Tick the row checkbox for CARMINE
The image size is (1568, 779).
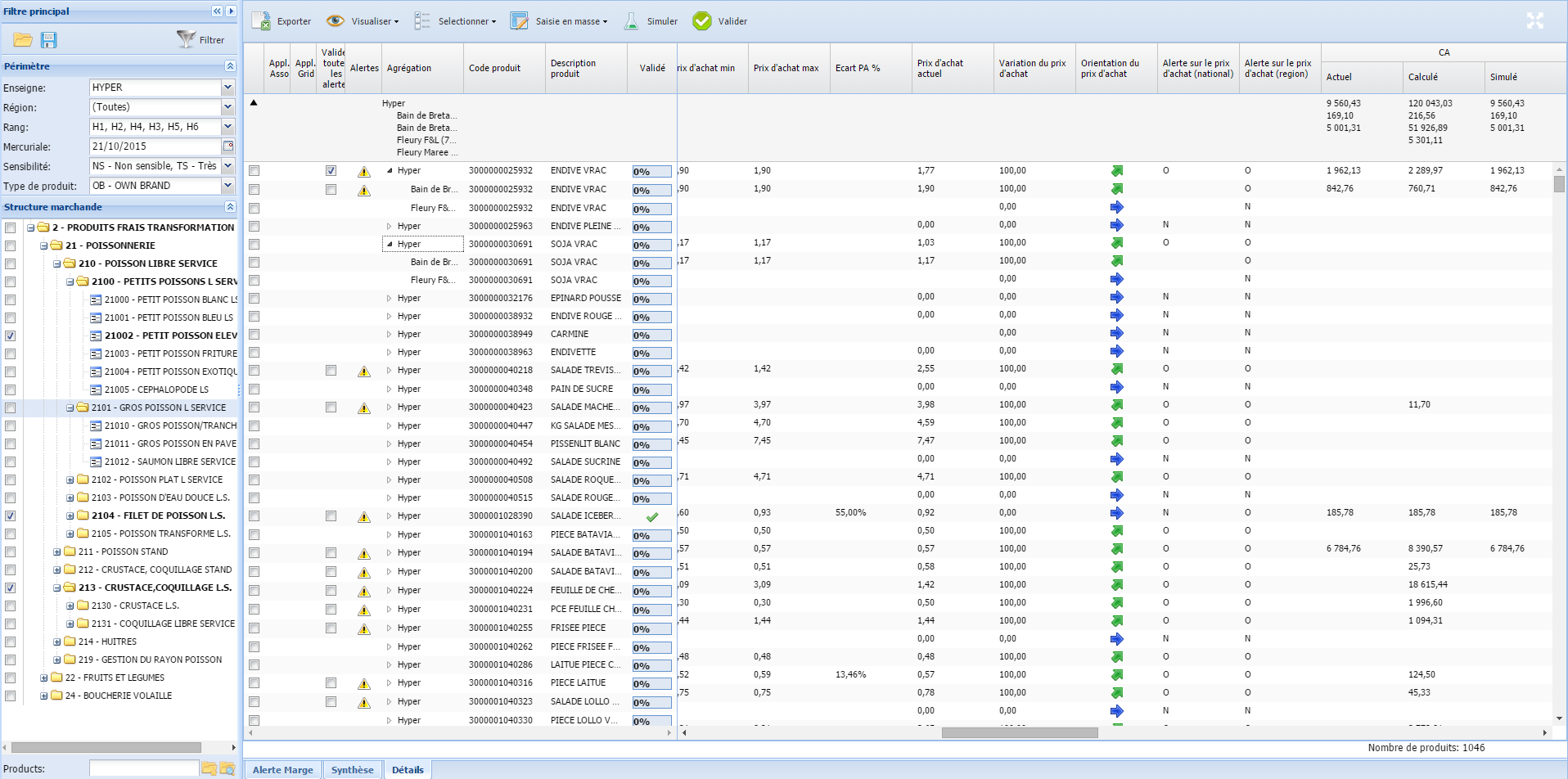pos(254,335)
